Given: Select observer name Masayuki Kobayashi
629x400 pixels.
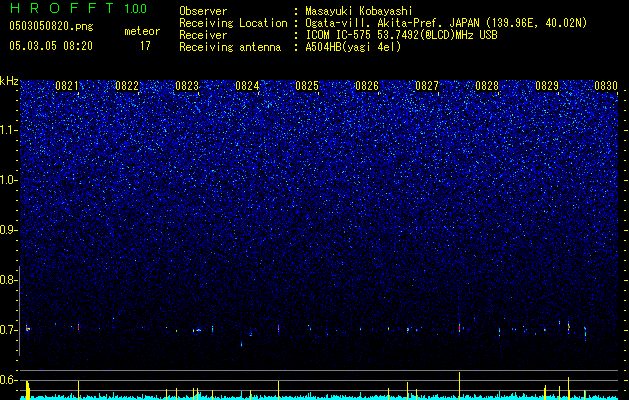Looking at the screenshot, I should (359, 11).
